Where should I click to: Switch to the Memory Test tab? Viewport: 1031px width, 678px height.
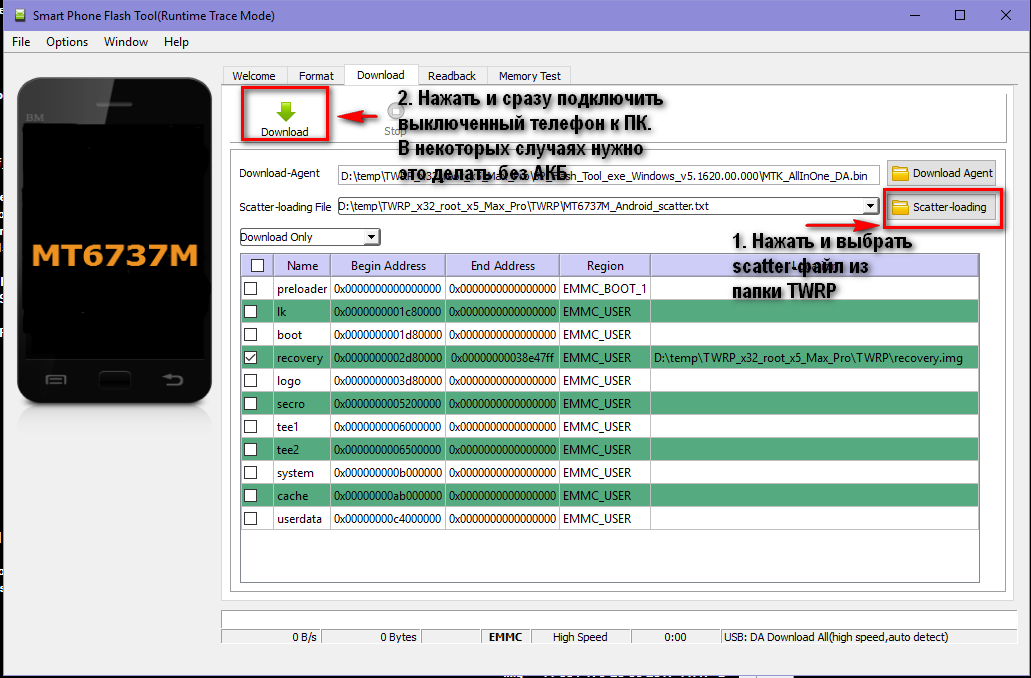click(x=529, y=76)
